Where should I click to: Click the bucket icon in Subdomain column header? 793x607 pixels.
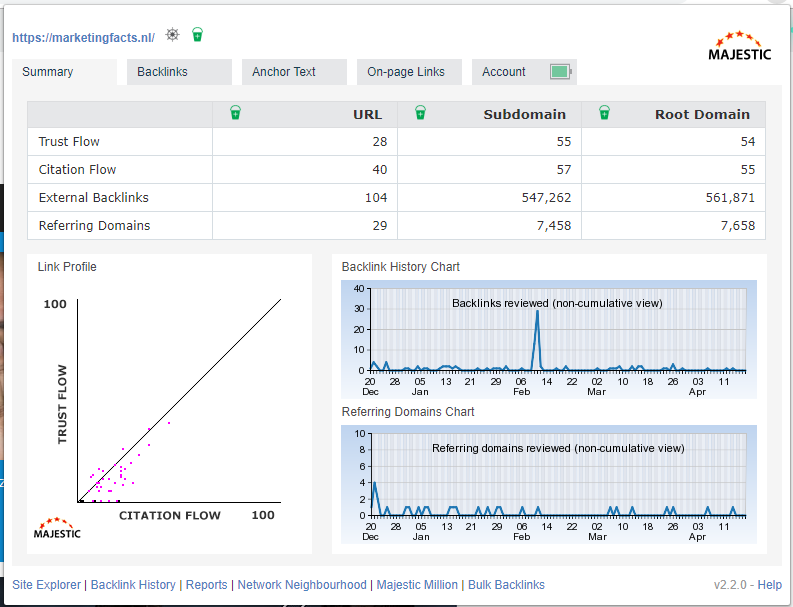(419, 113)
